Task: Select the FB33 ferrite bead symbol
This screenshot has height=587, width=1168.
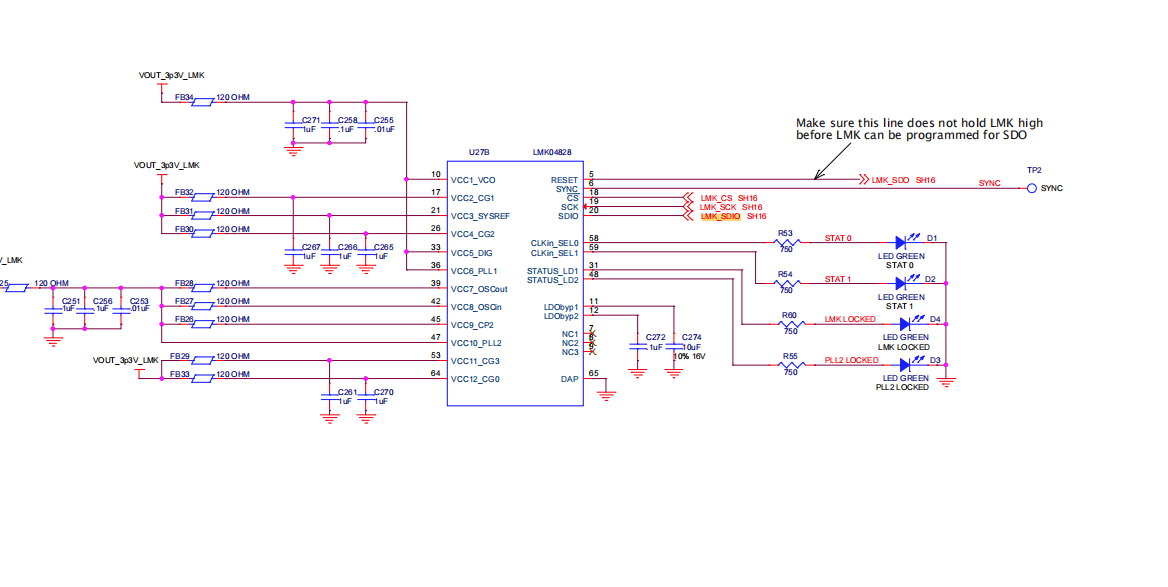Action: point(202,378)
